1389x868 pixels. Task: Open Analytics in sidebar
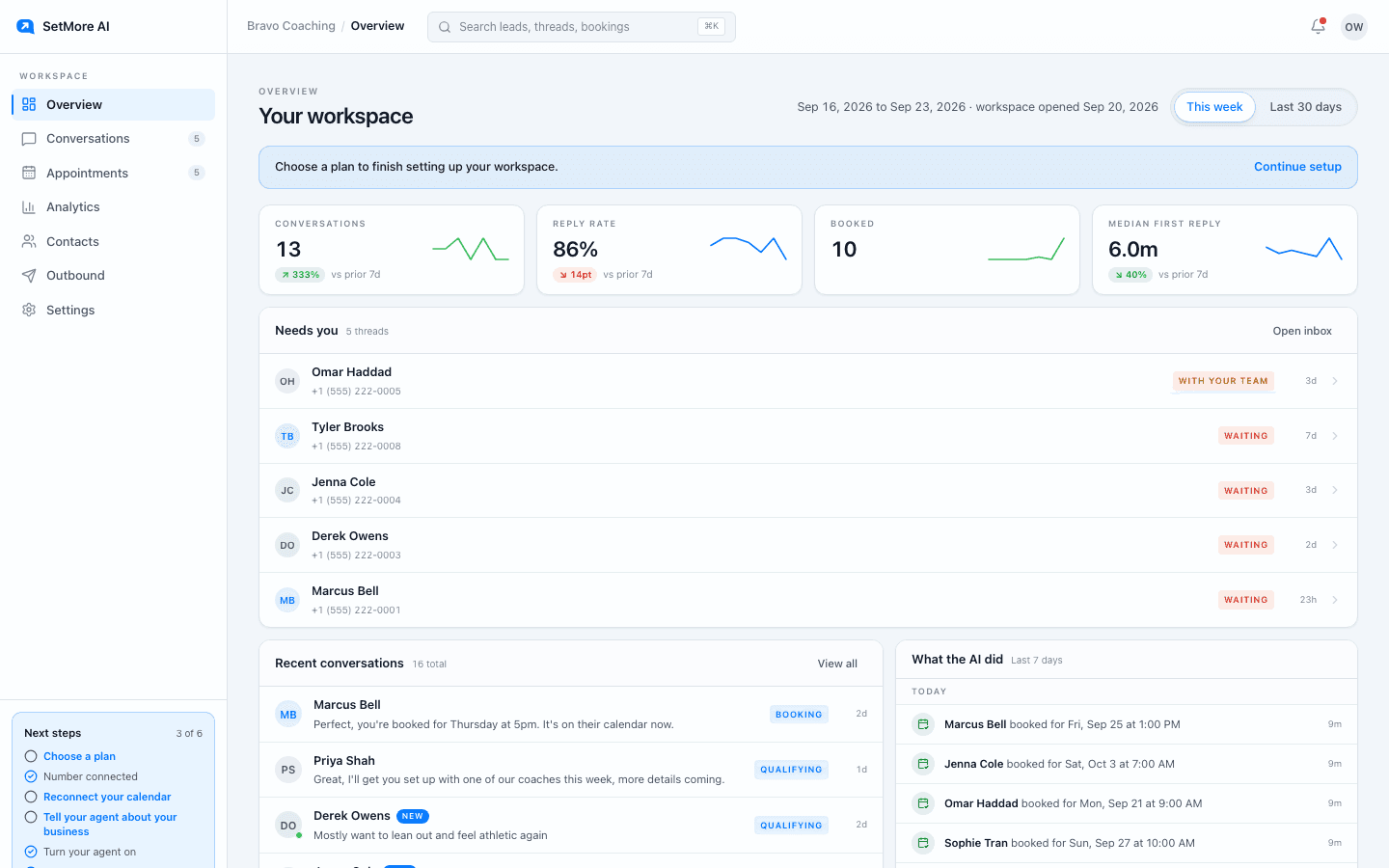coord(114,207)
